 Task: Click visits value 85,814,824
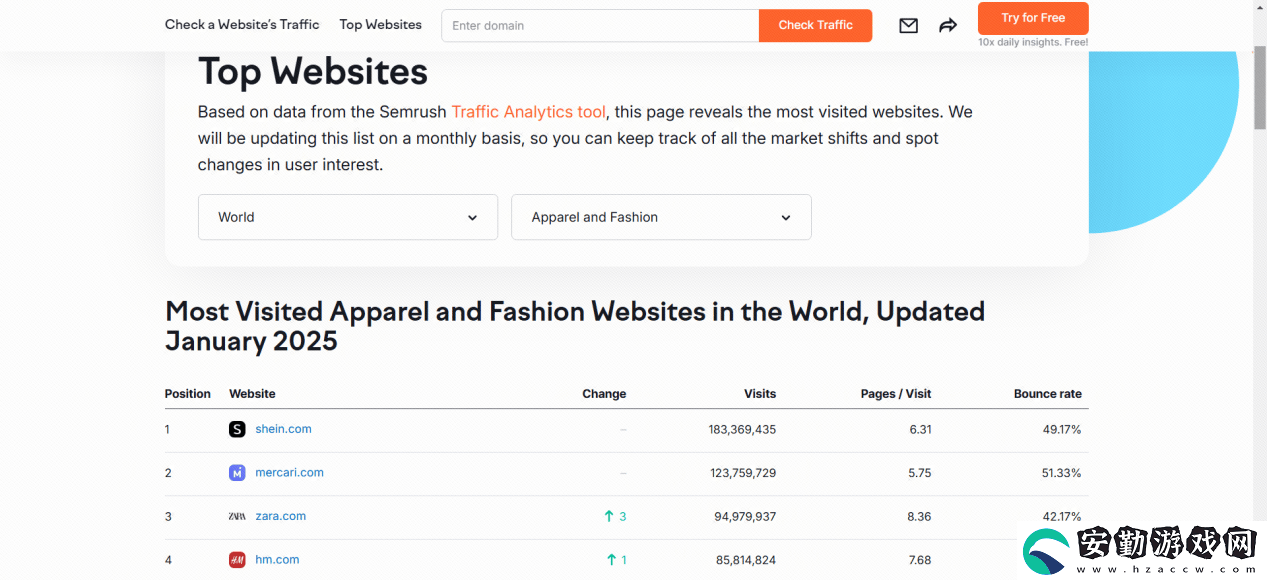click(x=745, y=560)
